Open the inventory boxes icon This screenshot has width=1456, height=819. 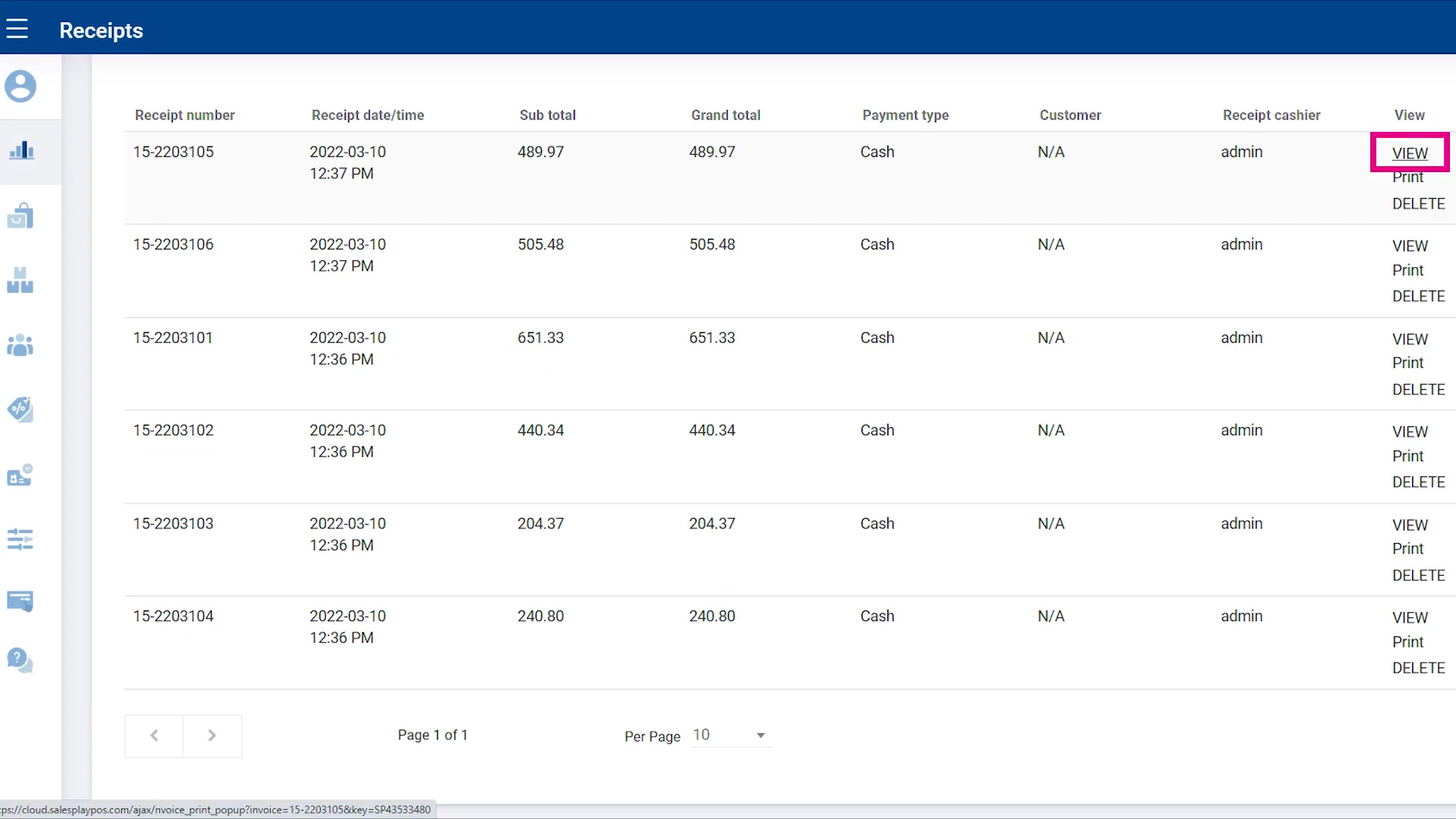point(20,281)
